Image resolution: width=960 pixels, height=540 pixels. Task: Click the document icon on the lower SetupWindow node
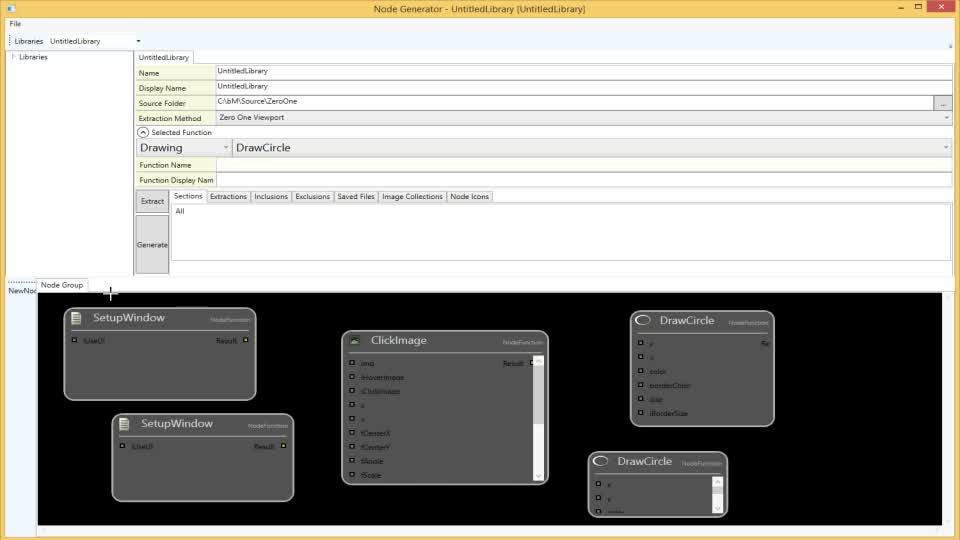(124, 424)
